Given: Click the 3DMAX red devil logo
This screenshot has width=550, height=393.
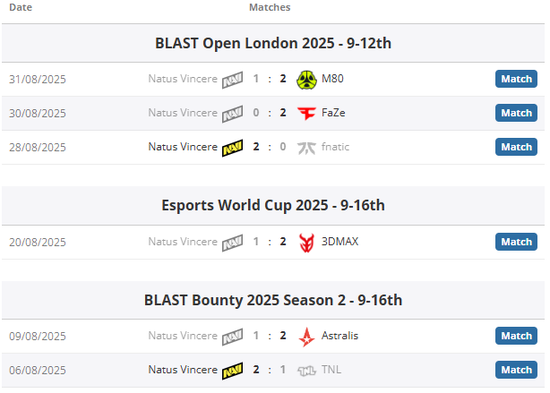Looking at the screenshot, I should tap(307, 242).
